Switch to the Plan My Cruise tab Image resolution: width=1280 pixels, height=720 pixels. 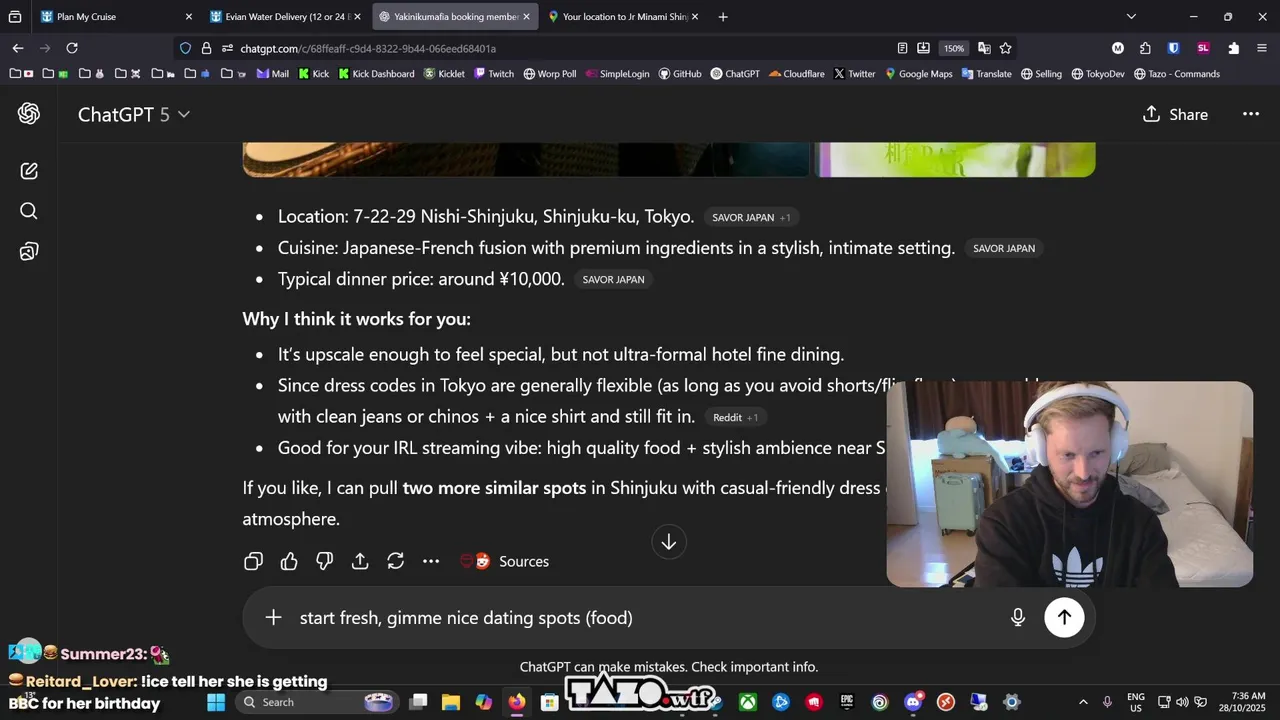tap(105, 16)
